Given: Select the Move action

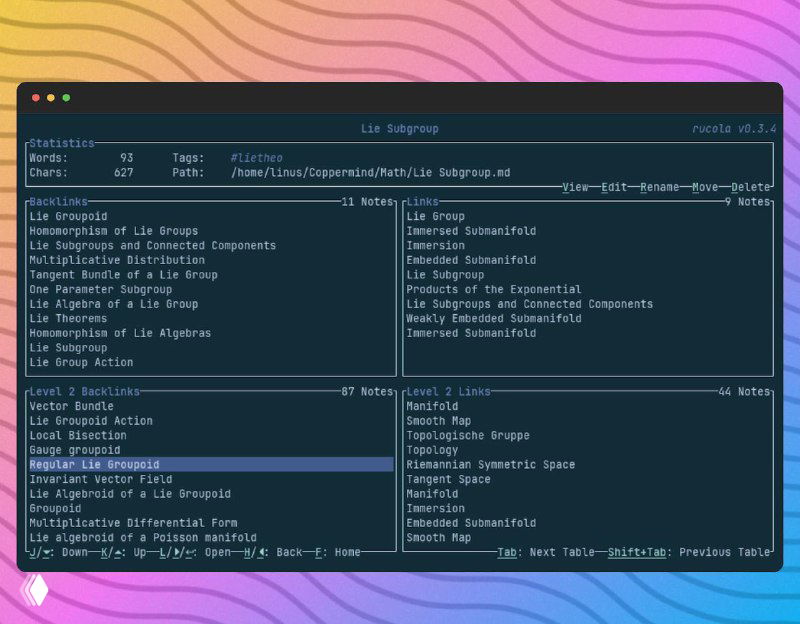Looking at the screenshot, I should pos(705,187).
